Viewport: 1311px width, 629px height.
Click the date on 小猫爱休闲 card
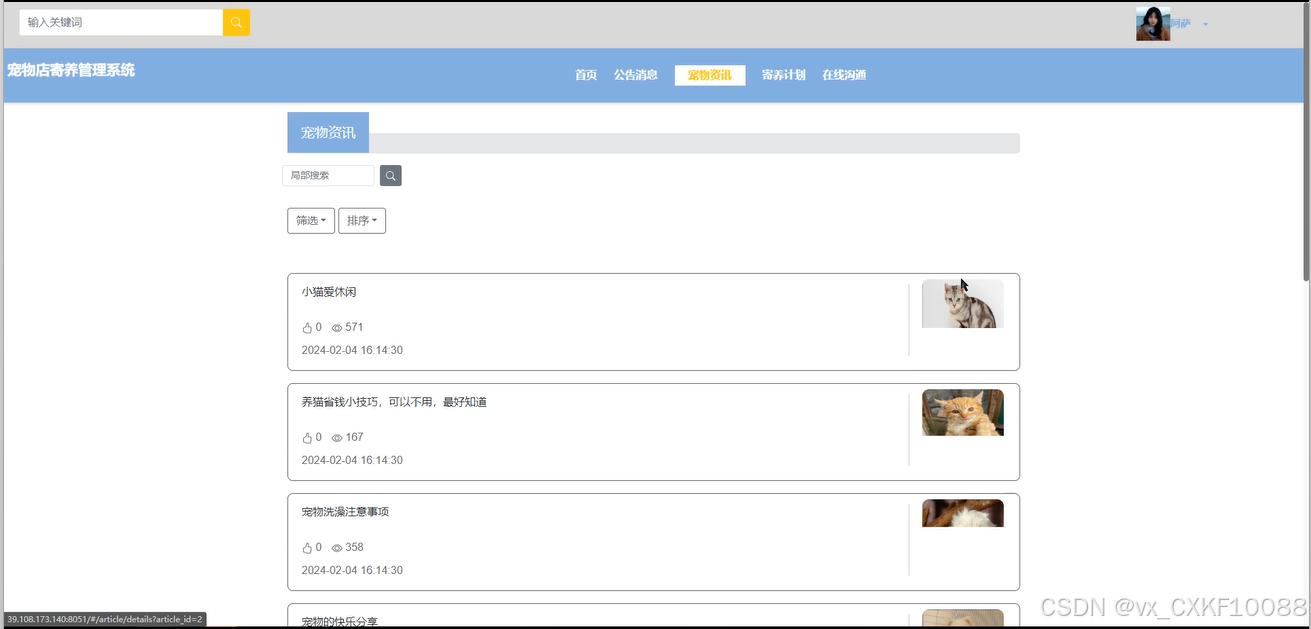(x=352, y=351)
